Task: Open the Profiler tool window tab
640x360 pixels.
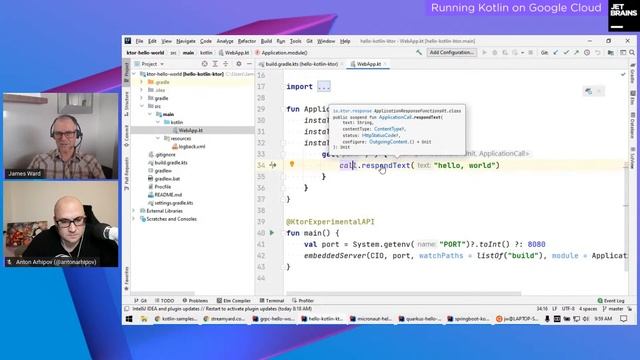Action: click(303, 300)
